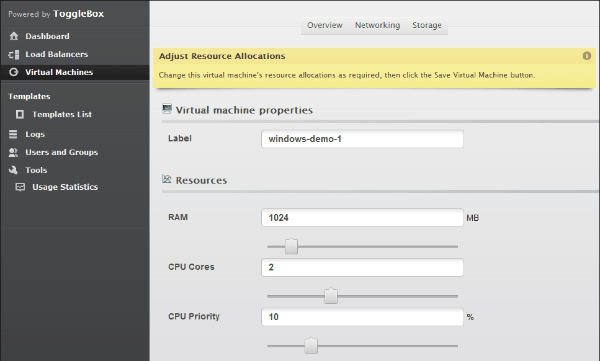Click the CPU Priority input field
Image resolution: width=600 pixels, height=361 pixels.
point(362,317)
